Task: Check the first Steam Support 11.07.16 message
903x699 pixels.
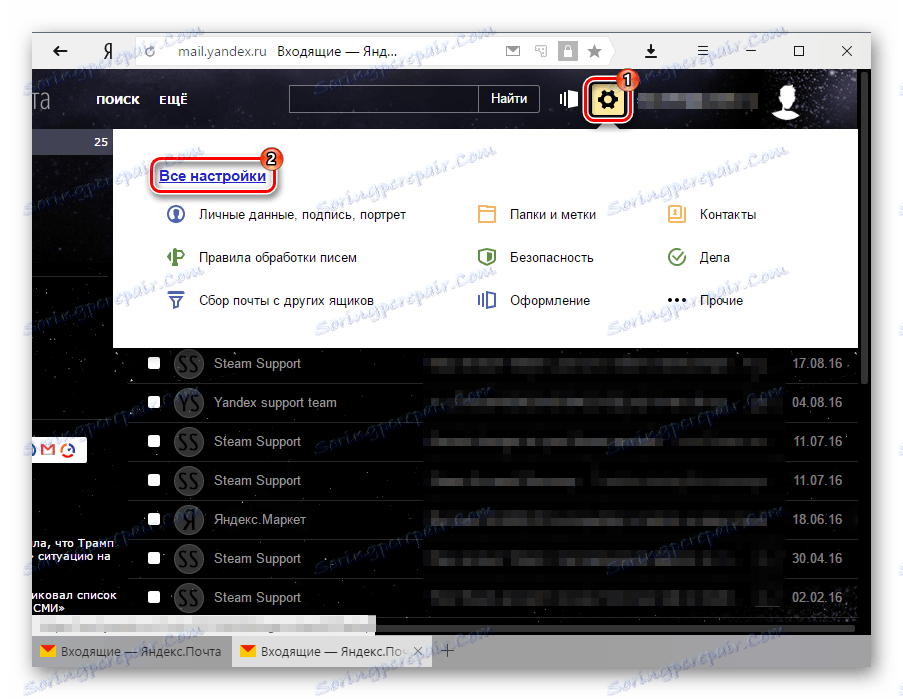Action: point(154,441)
